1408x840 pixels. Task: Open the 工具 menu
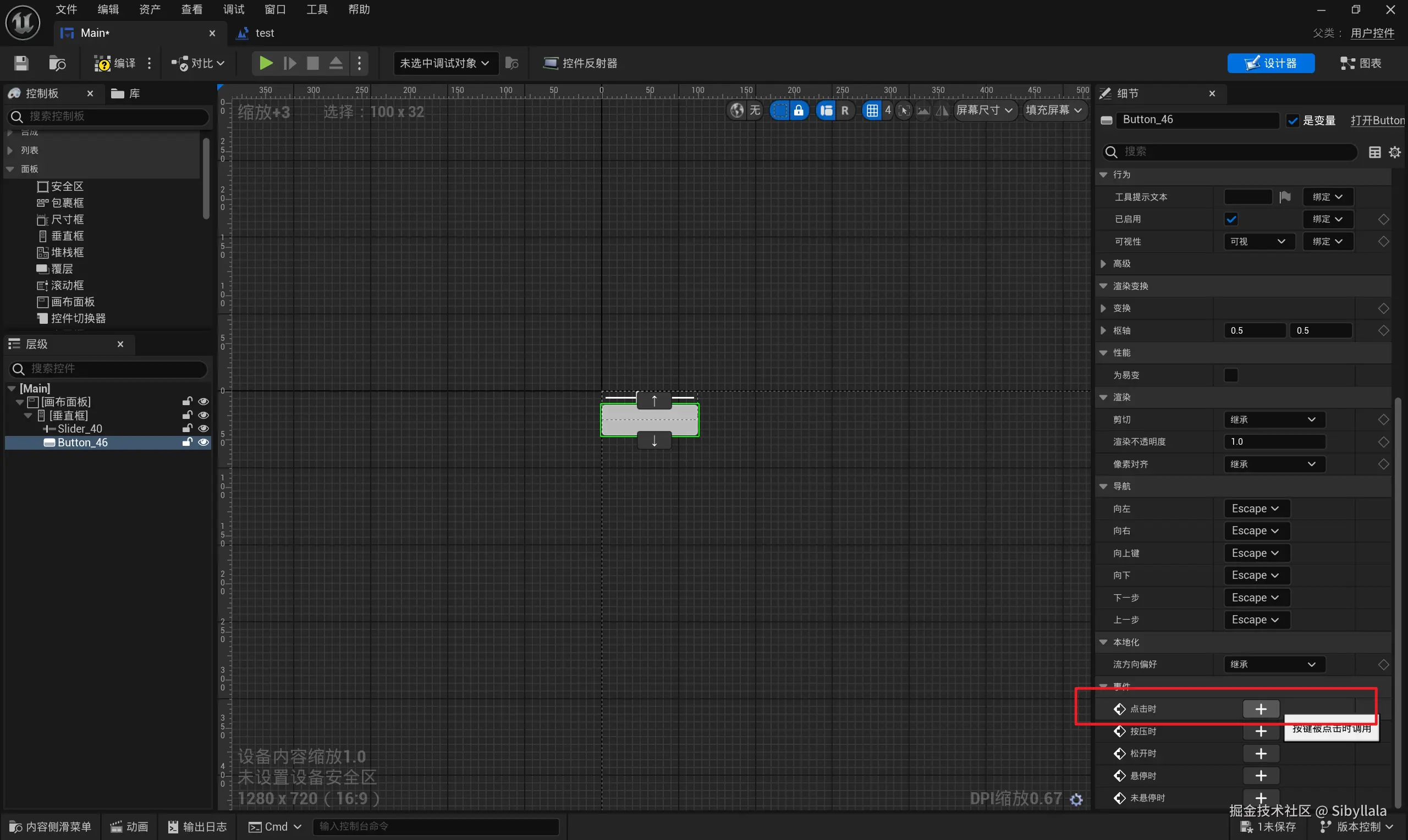tap(317, 10)
